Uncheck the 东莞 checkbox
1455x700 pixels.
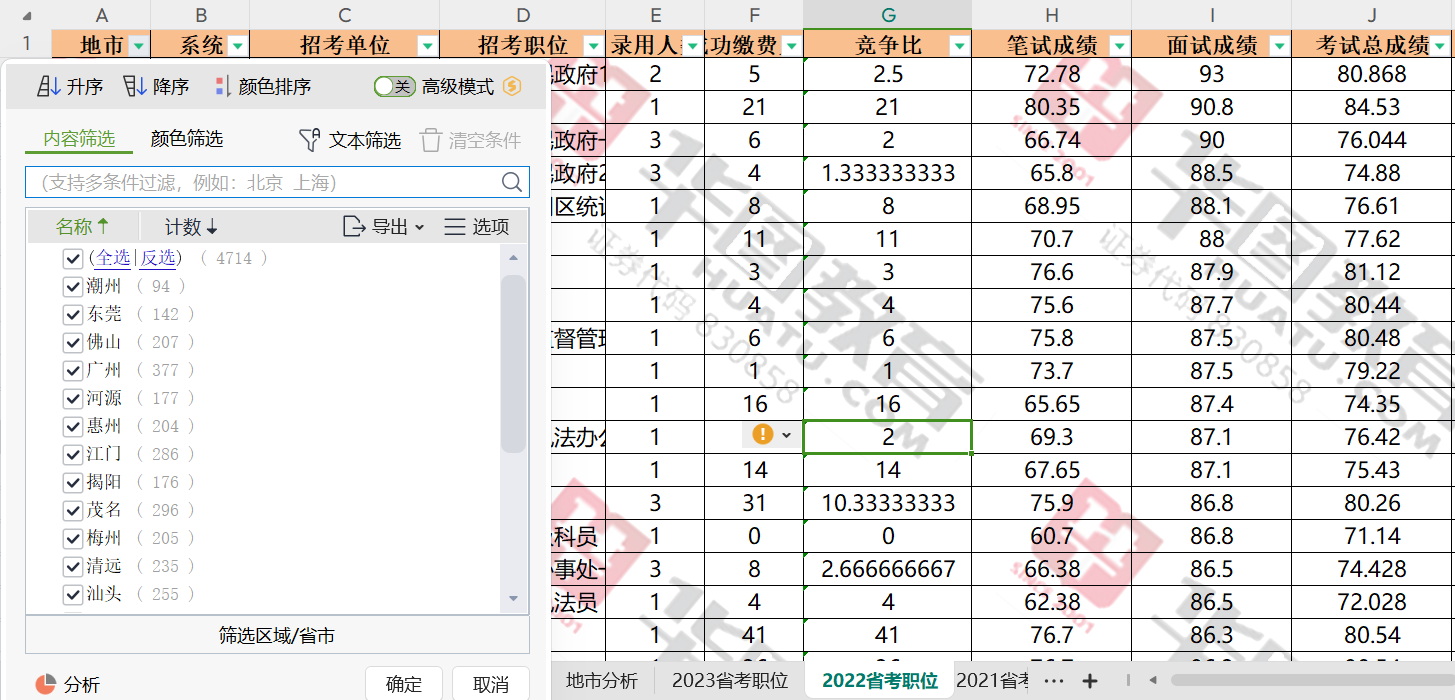(x=72, y=314)
